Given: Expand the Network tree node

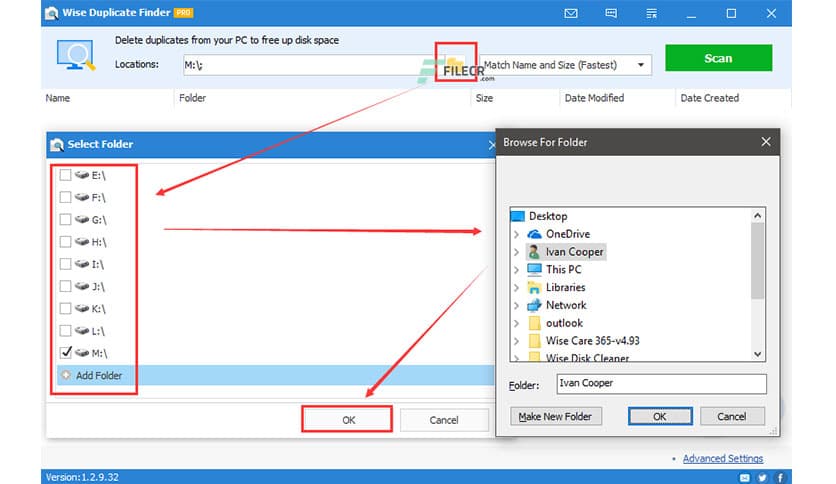Looking at the screenshot, I should [x=516, y=305].
